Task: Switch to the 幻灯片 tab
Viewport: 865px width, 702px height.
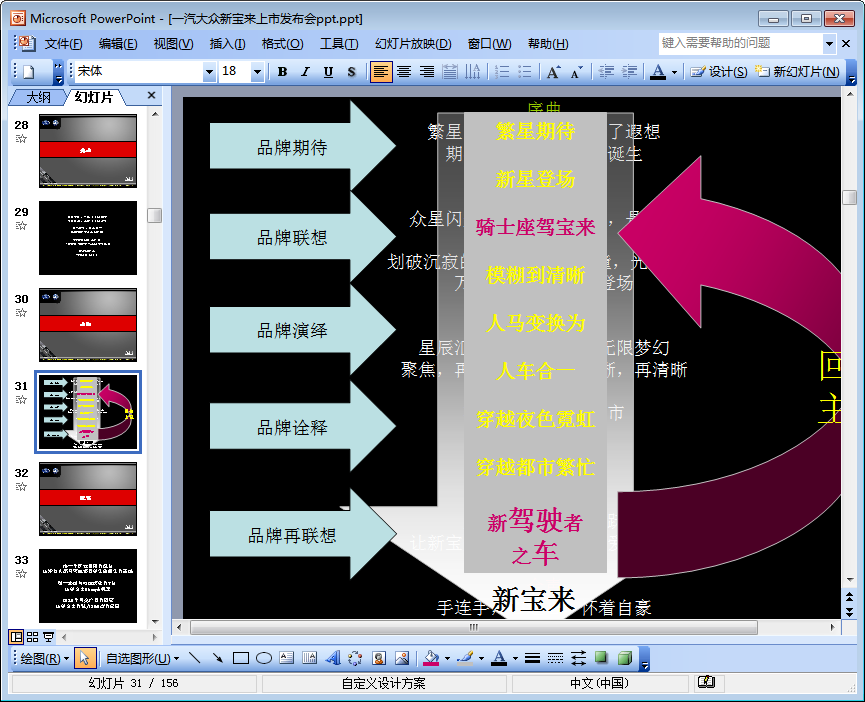Action: [x=94, y=98]
